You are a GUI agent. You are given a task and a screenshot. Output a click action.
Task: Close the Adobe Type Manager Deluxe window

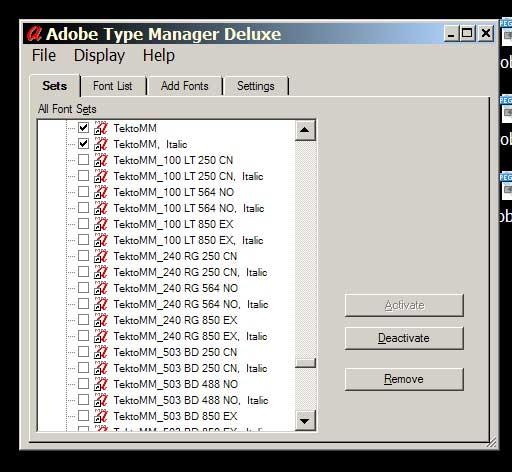(x=486, y=34)
